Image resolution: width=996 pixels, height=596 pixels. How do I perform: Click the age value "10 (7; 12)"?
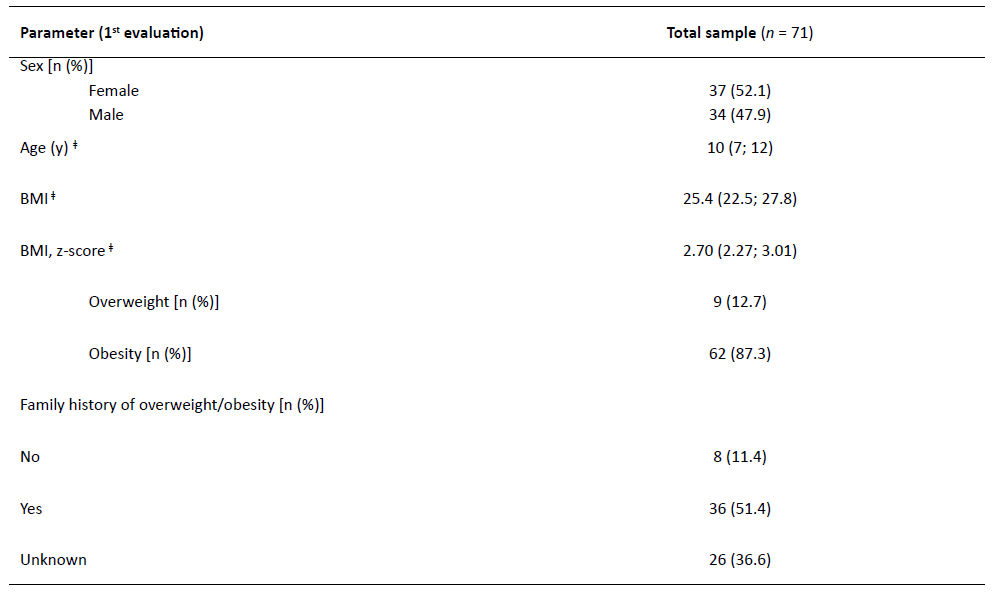(739, 148)
